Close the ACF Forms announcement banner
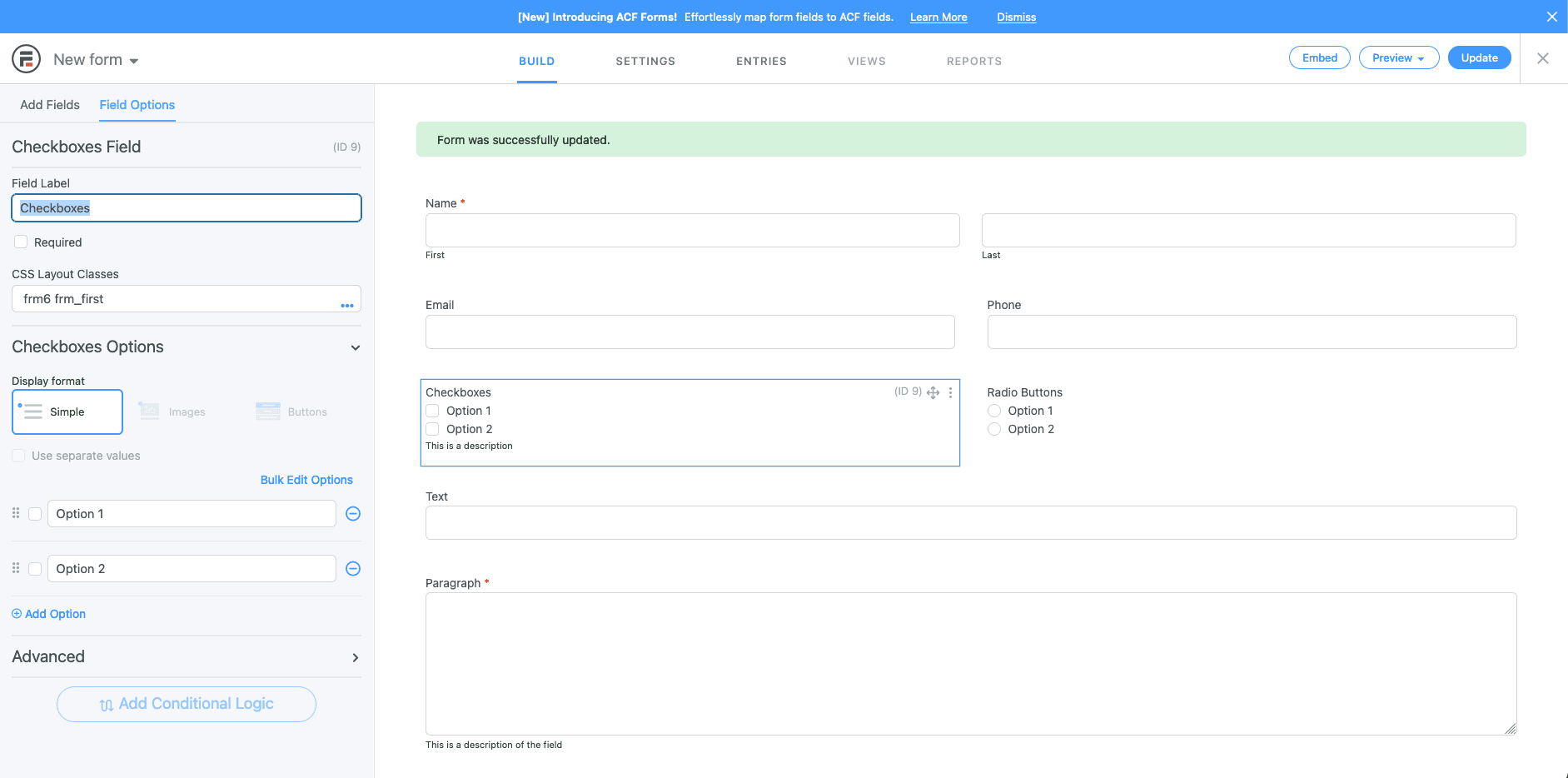The height and width of the screenshot is (778, 1568). click(x=1552, y=17)
